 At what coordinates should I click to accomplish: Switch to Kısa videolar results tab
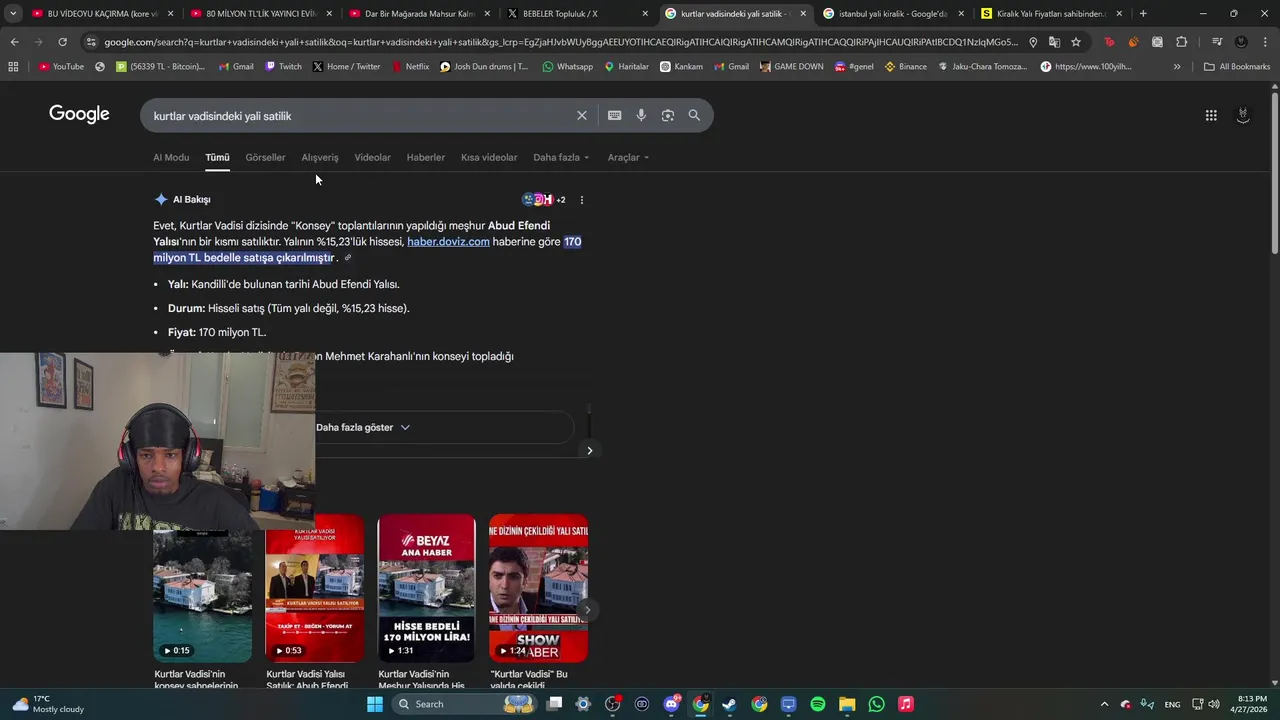click(x=489, y=157)
